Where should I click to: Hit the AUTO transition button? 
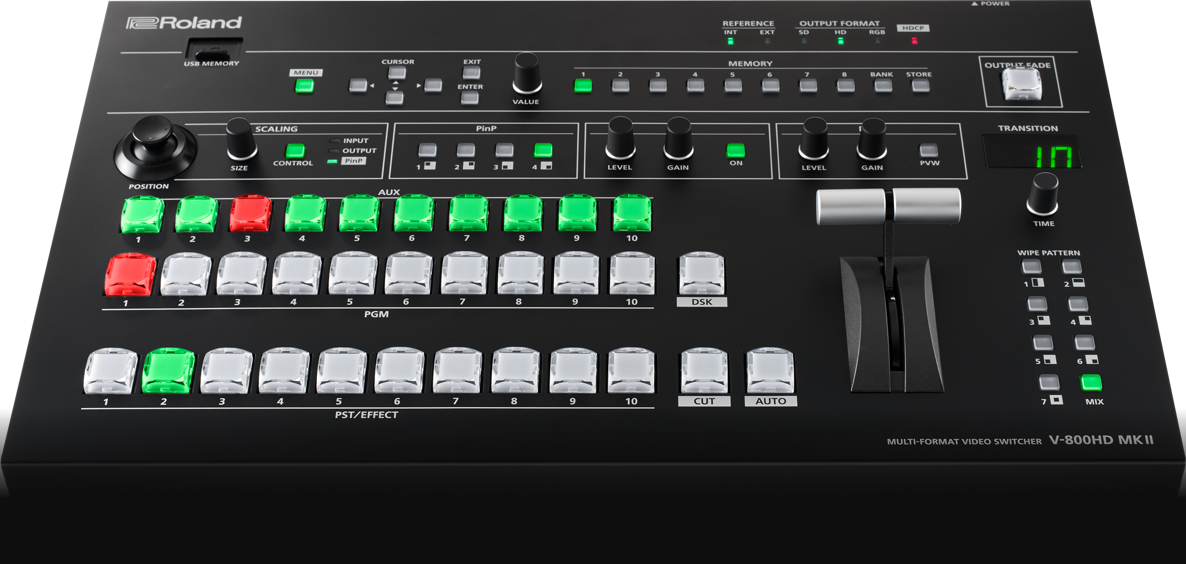(x=771, y=371)
